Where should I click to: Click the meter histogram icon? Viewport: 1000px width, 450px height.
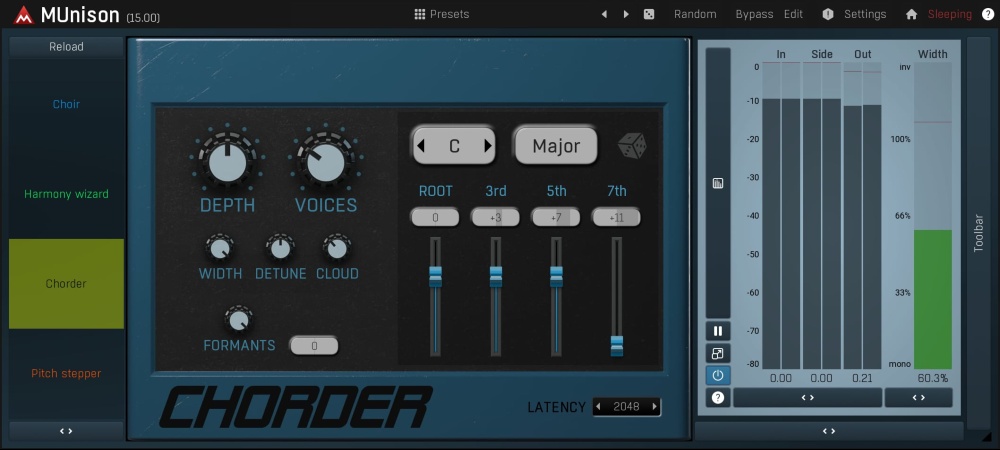point(717,184)
